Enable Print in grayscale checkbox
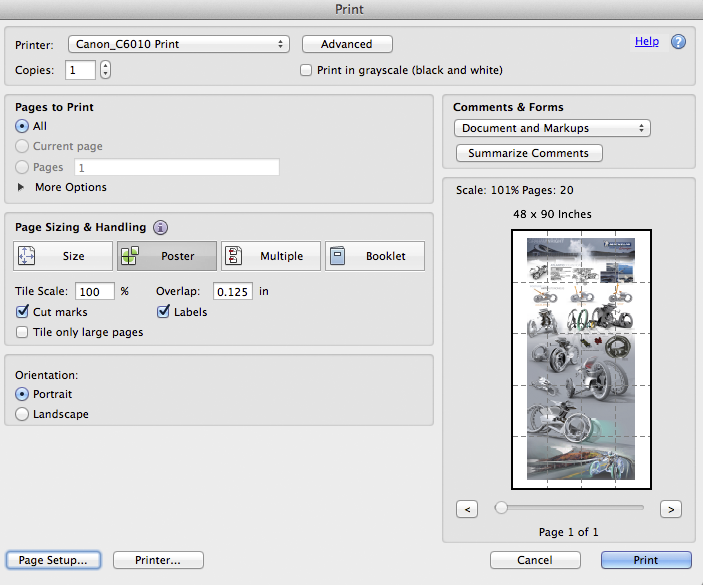This screenshot has height=585, width=703. [x=308, y=70]
